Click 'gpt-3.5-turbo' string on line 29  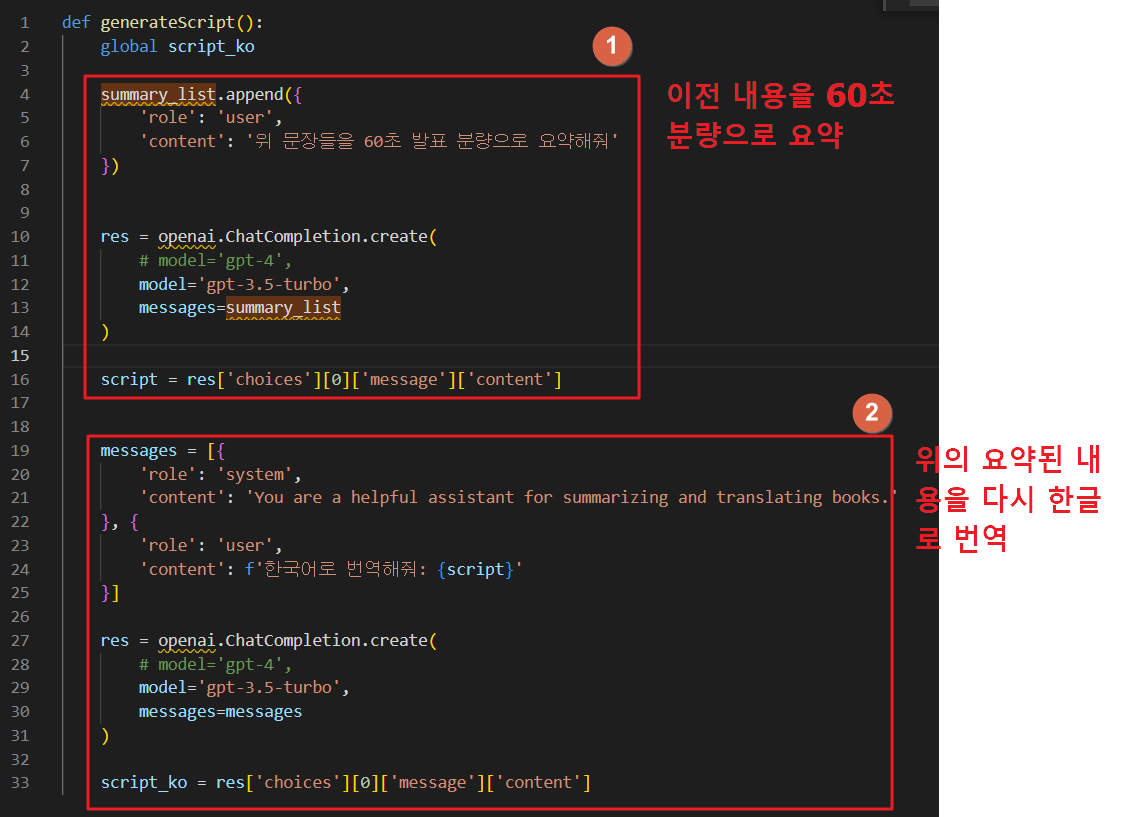click(x=269, y=688)
